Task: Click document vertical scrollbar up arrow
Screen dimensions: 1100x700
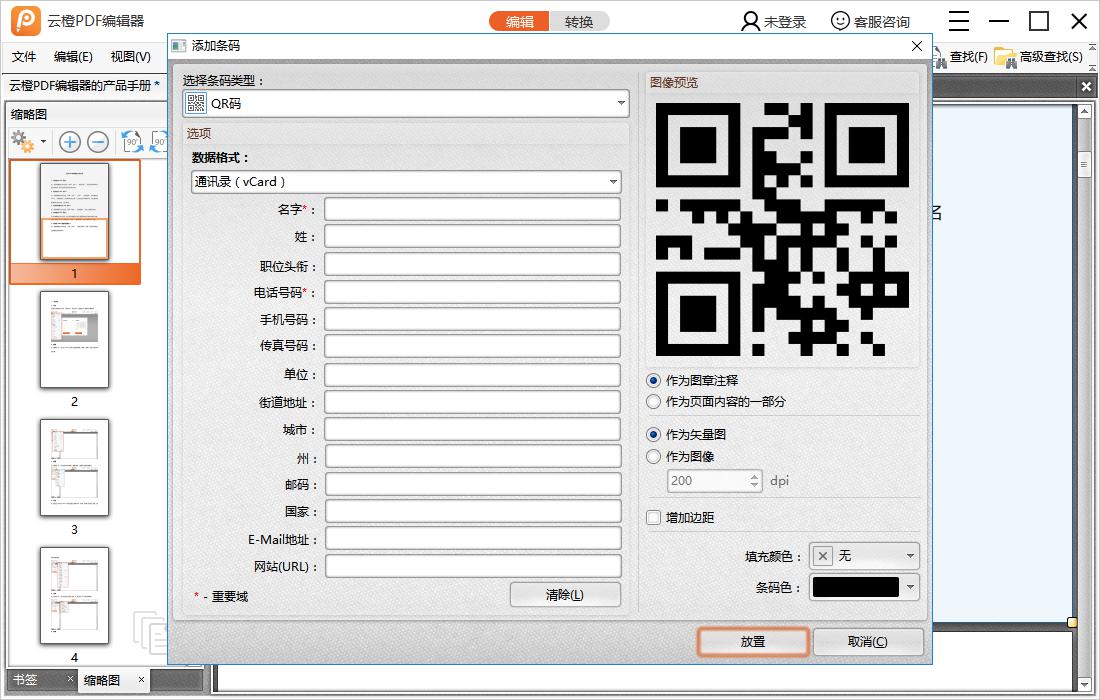Action: 1085,112
